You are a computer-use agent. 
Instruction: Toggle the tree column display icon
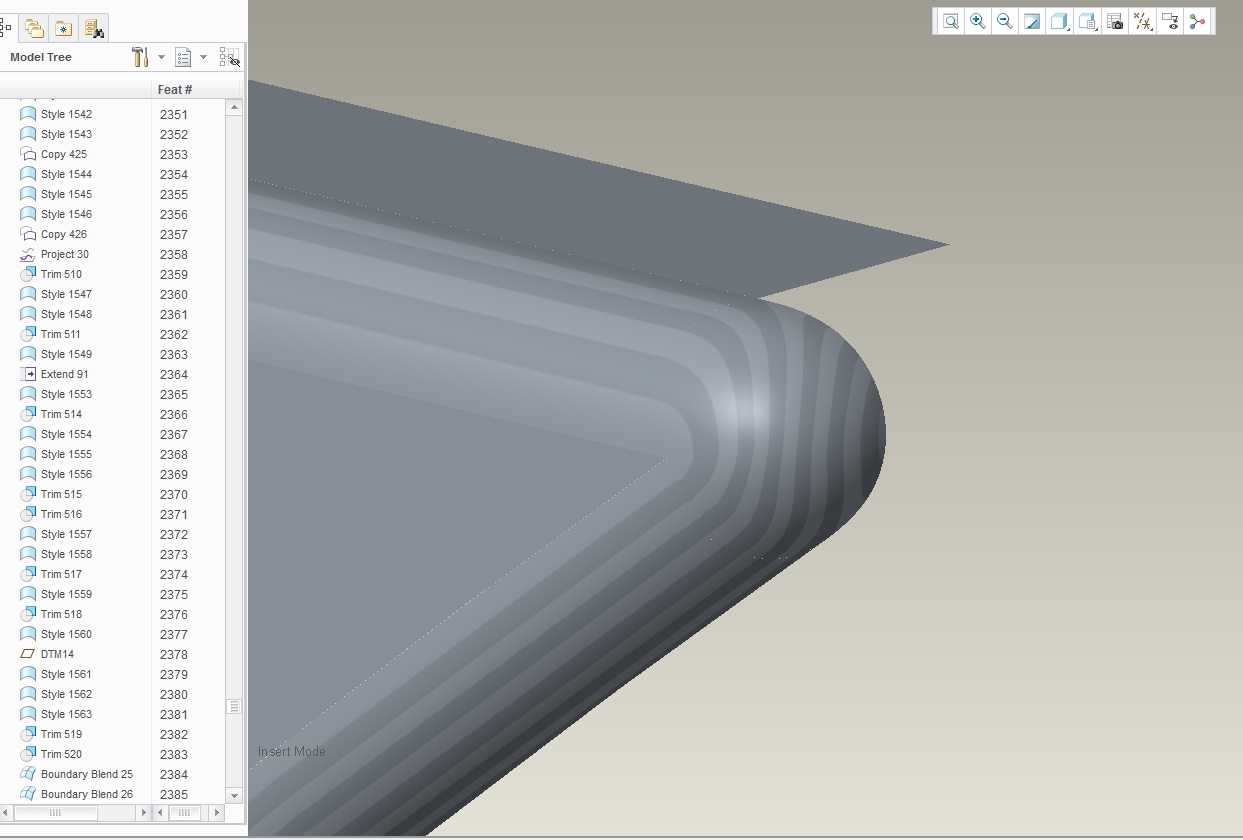(x=230, y=57)
